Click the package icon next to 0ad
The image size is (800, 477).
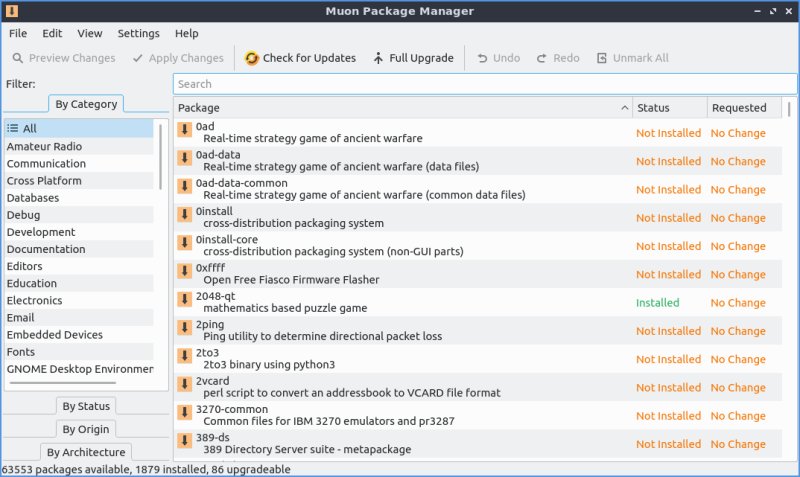click(184, 129)
